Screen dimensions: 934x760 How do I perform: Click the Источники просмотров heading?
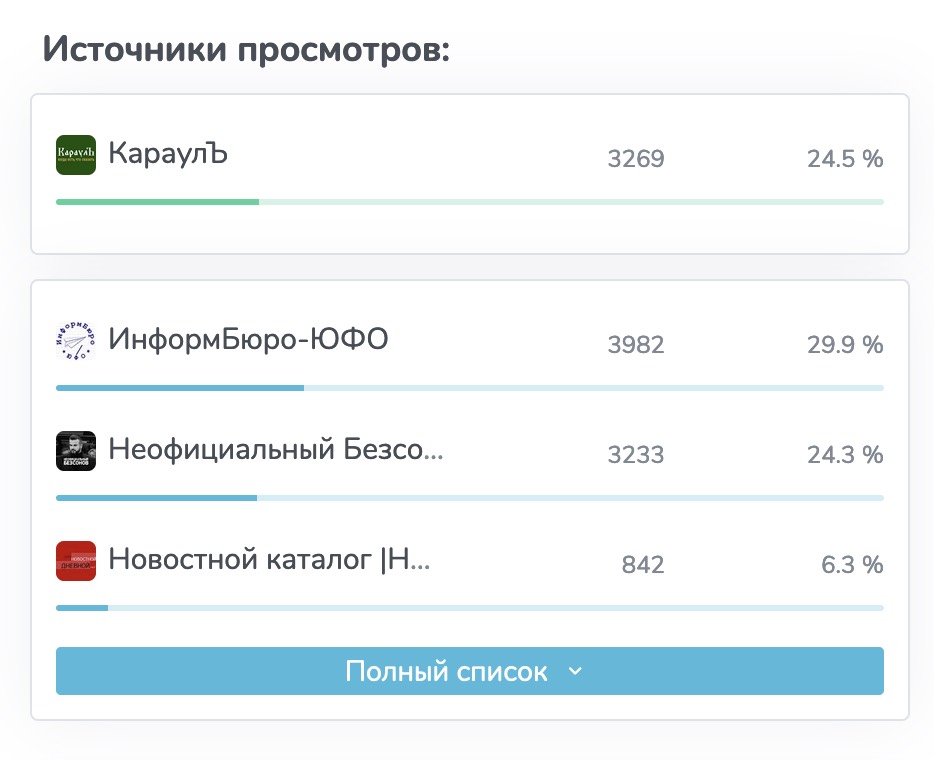pos(246,49)
